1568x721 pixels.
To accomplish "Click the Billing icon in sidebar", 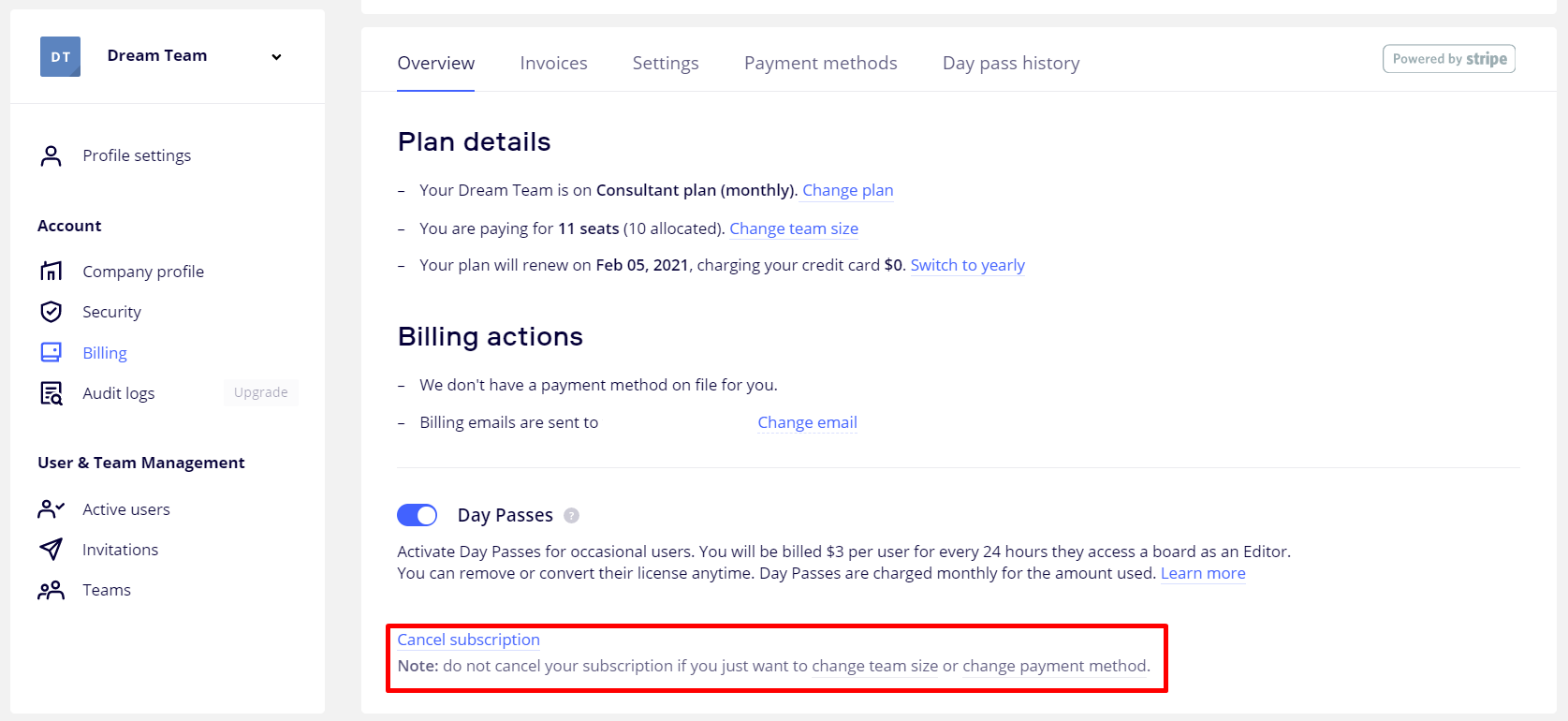I will coord(51,353).
